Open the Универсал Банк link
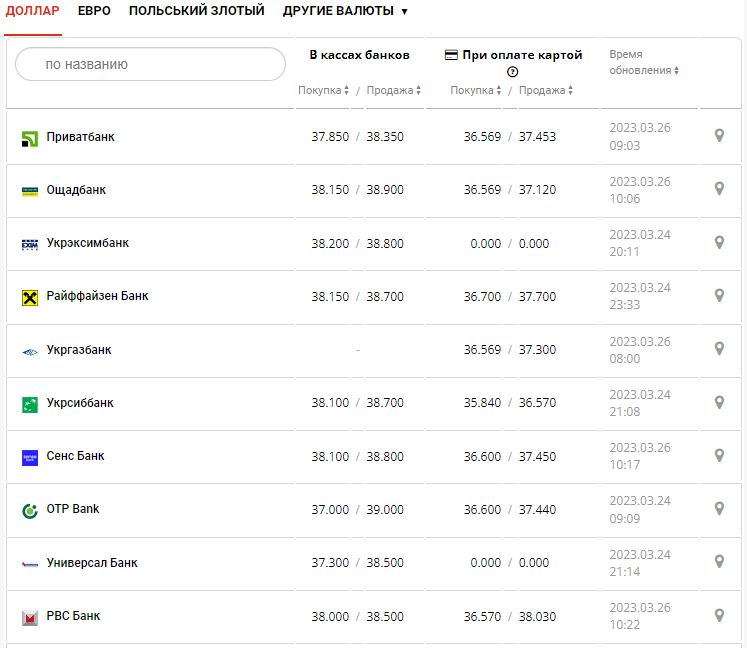 92,563
